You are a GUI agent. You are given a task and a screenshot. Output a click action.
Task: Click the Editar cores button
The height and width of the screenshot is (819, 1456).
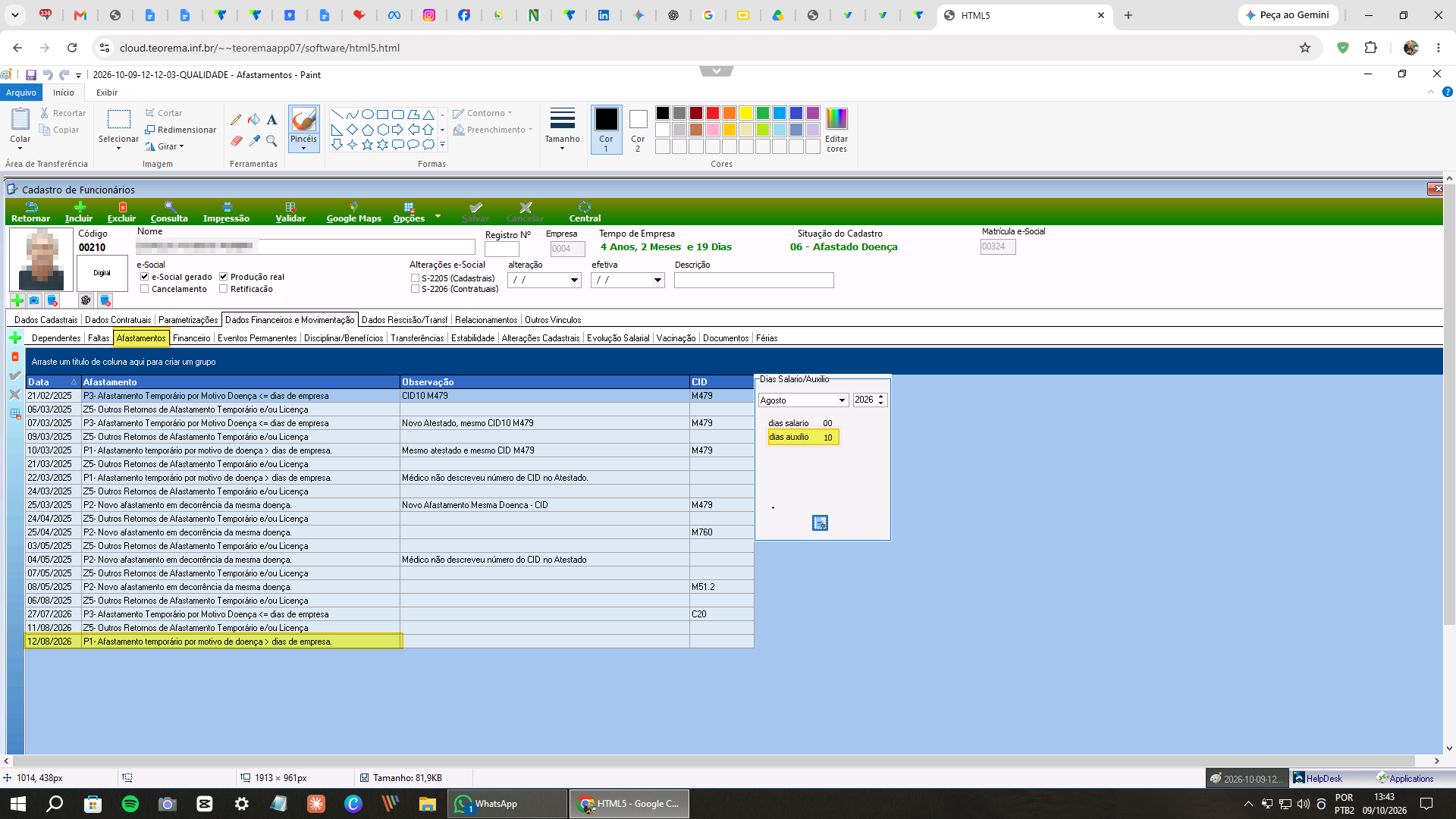click(x=836, y=130)
